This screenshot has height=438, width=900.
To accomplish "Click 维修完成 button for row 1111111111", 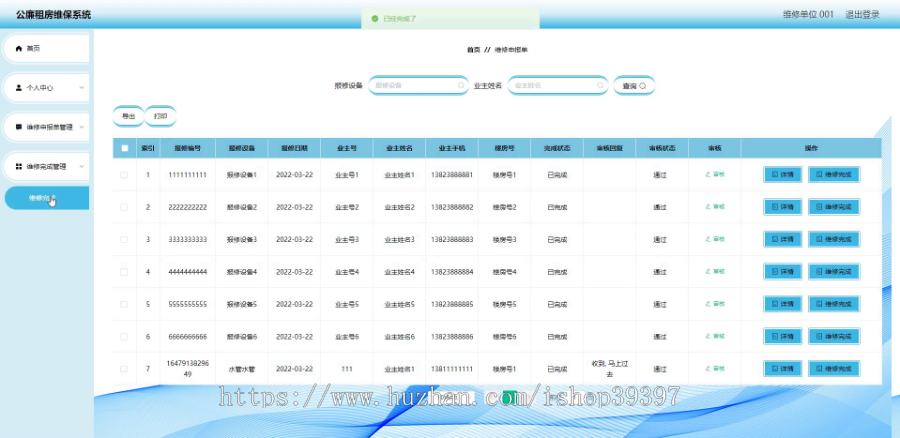I will coord(834,175).
